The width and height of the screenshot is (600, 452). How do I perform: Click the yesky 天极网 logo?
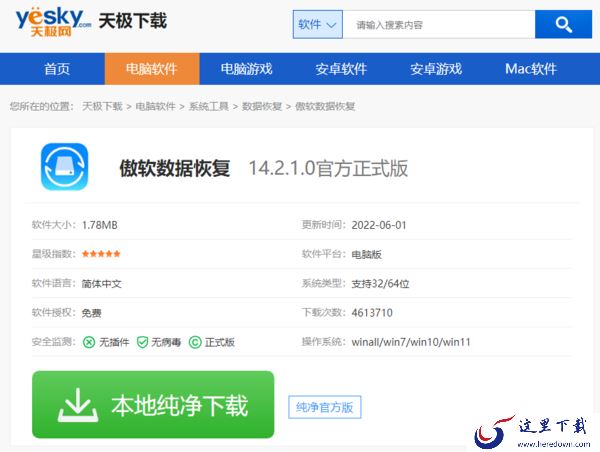pyautogui.click(x=53, y=22)
